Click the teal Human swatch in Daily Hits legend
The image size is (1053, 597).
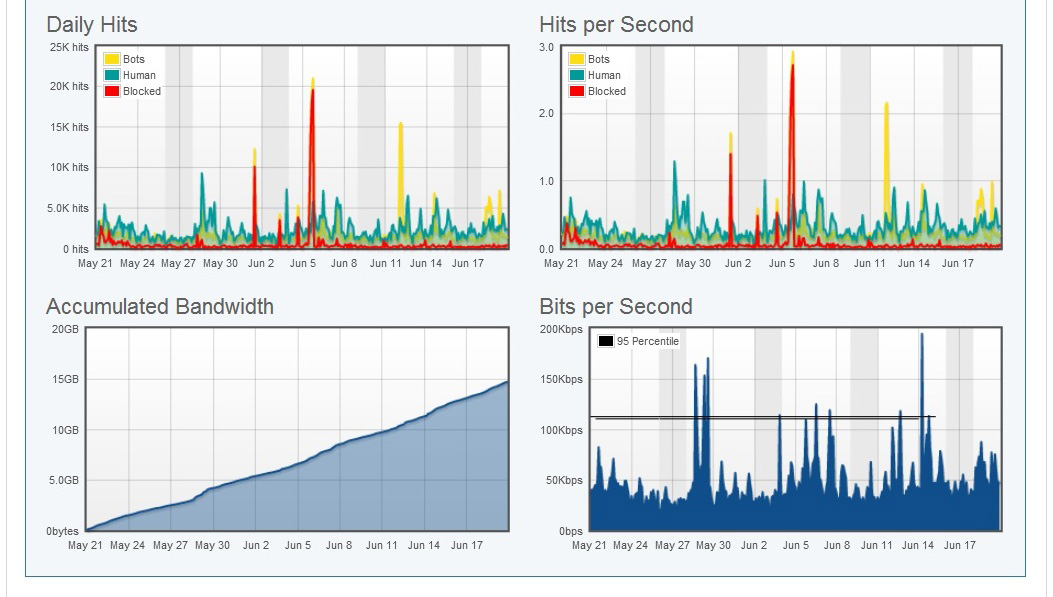click(112, 75)
